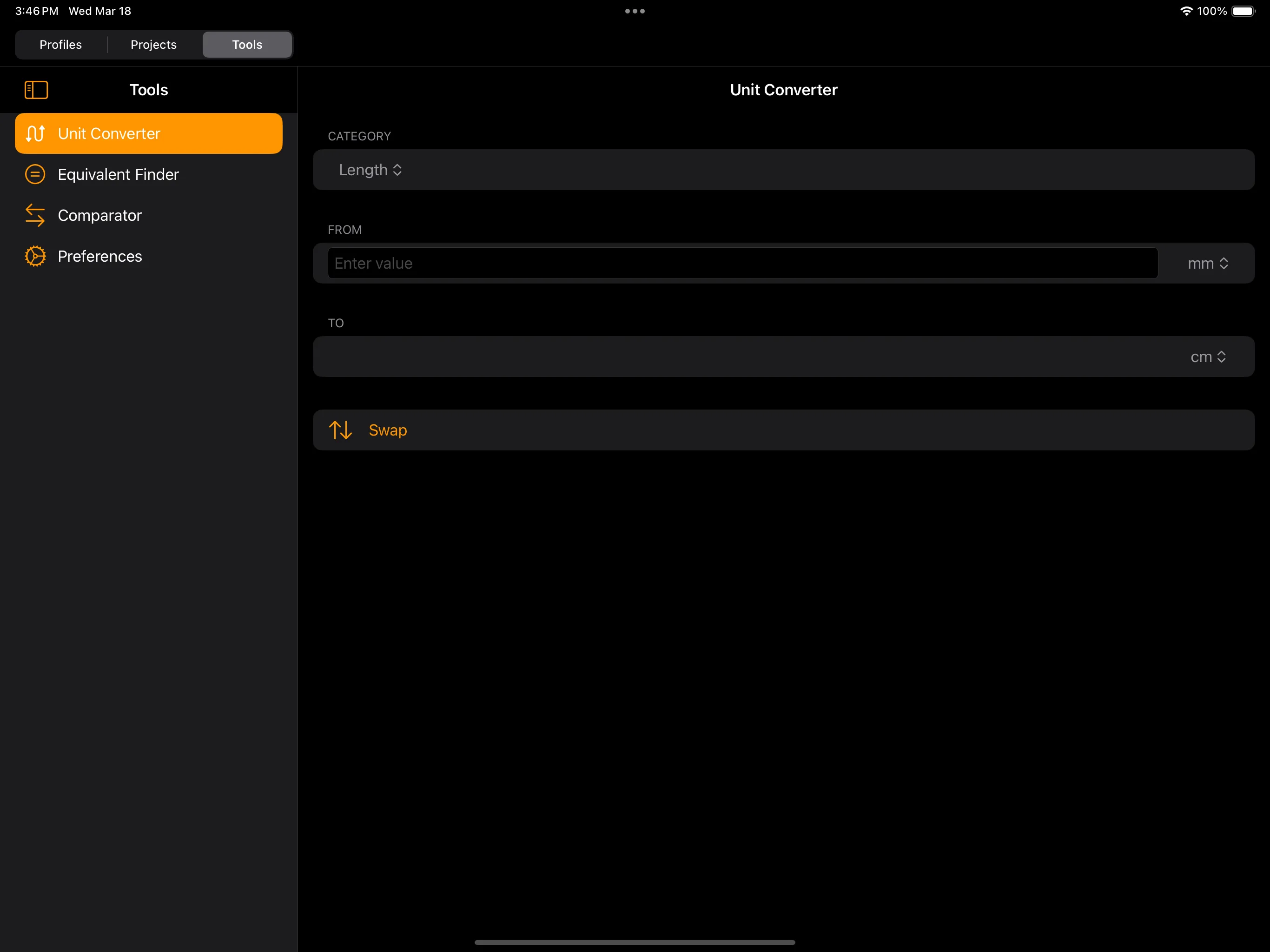This screenshot has height=952, width=1270.
Task: Tap the clock in the status bar
Action: tap(36, 11)
